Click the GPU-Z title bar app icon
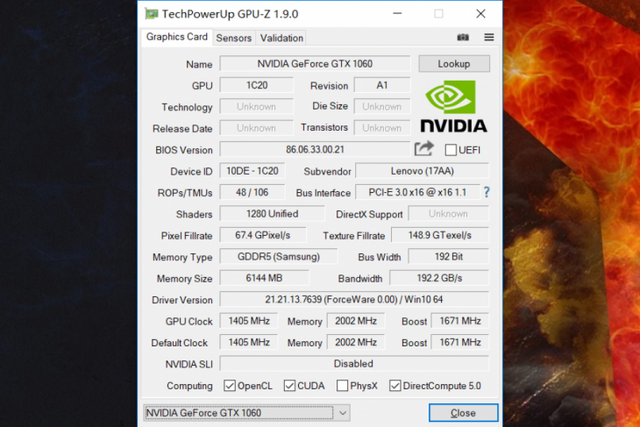Image resolution: width=640 pixels, height=427 pixels. click(x=151, y=14)
